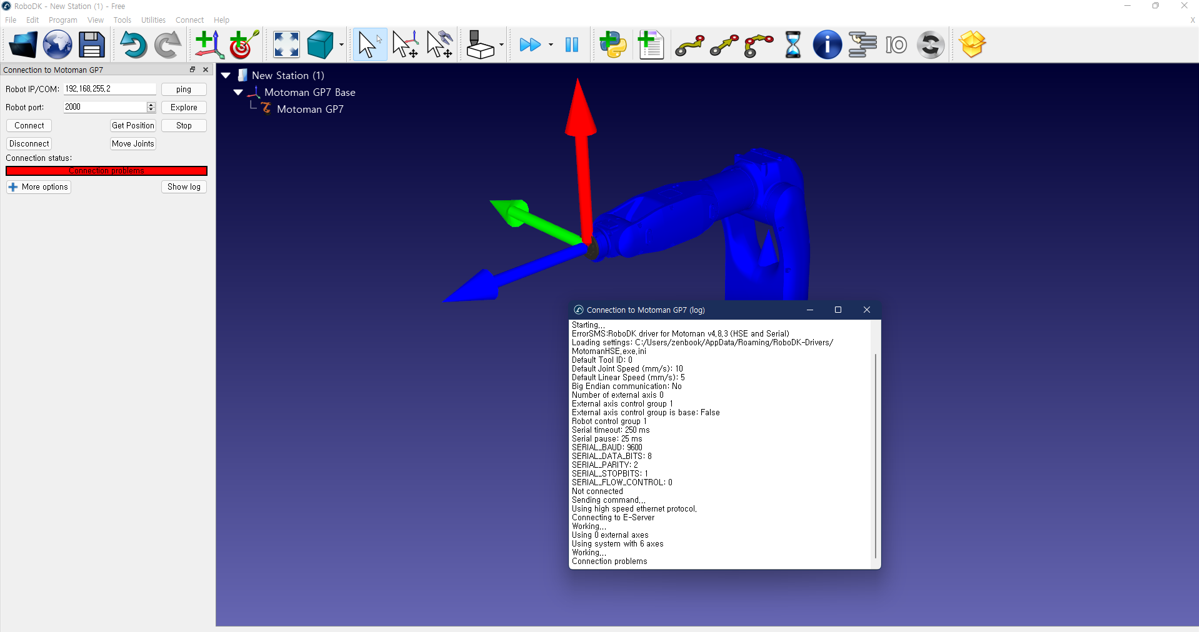Click the Fit all view icon
Image resolution: width=1199 pixels, height=632 pixels.
[286, 45]
